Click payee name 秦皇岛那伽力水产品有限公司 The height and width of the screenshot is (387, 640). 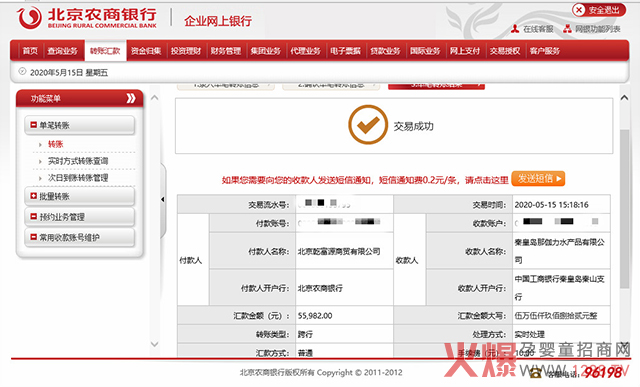pos(559,251)
